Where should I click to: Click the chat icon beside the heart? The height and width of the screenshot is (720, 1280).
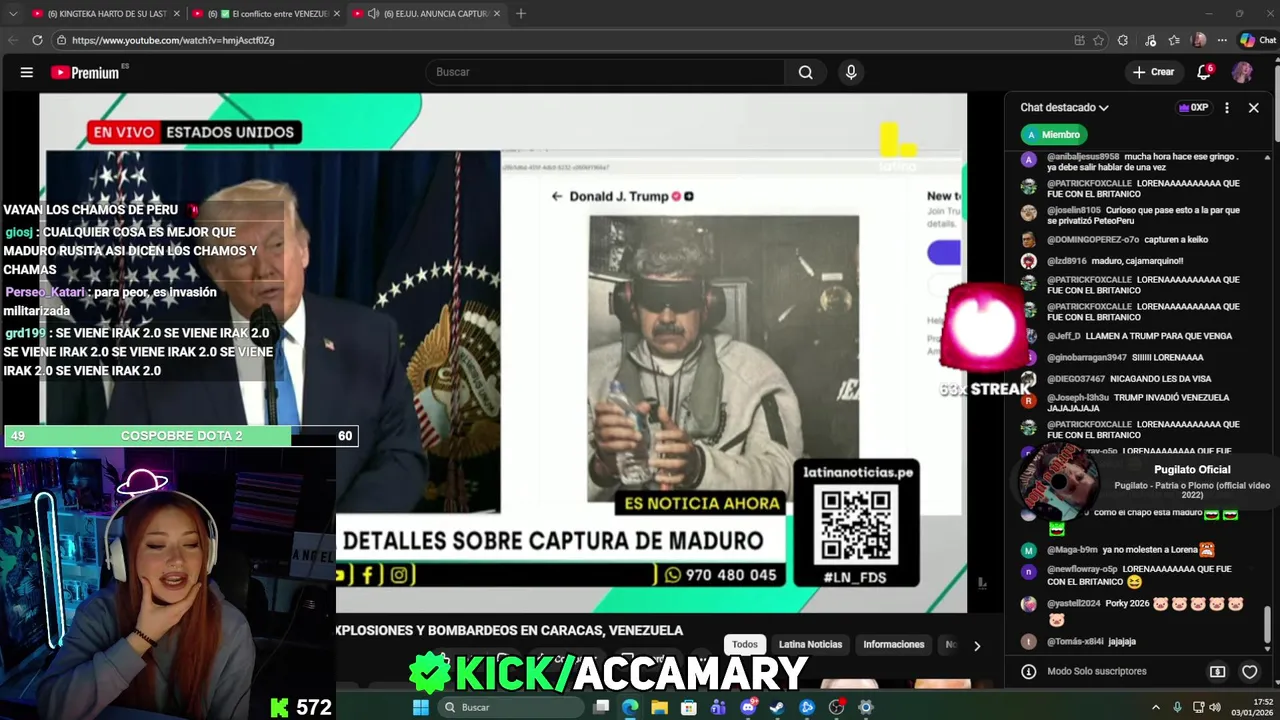1217,672
